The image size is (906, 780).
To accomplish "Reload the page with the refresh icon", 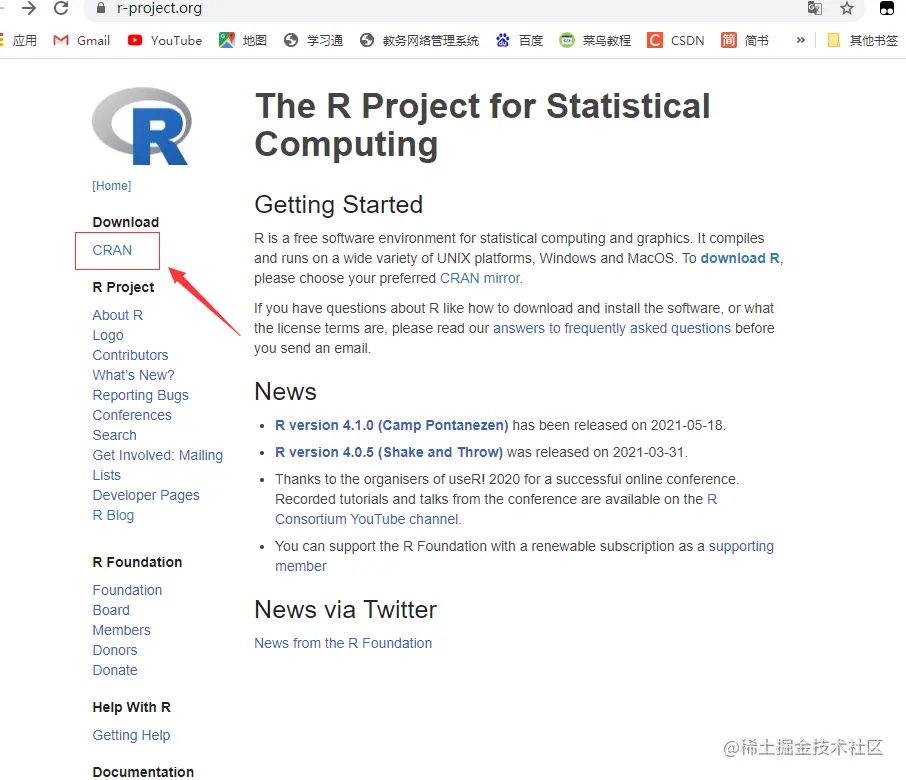I will click(61, 8).
